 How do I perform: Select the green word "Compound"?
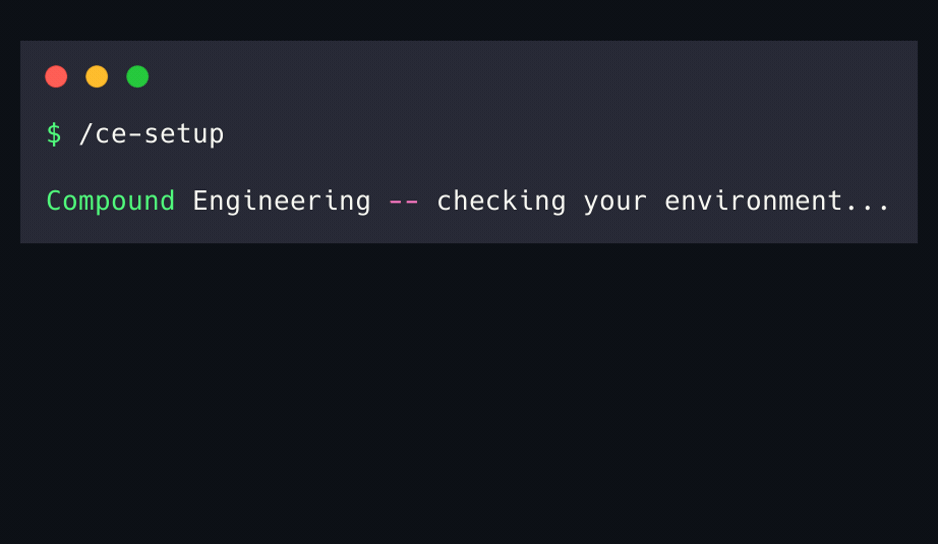pyautogui.click(x=110, y=201)
